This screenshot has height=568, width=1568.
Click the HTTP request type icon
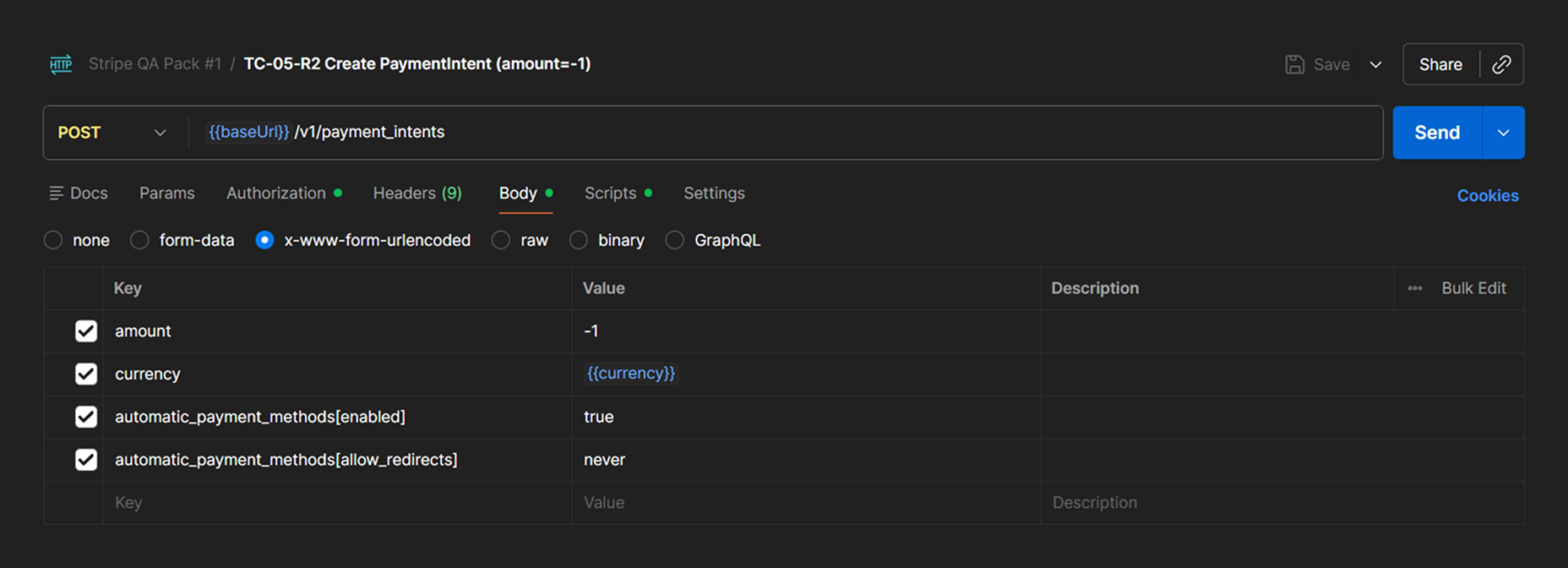(61, 64)
